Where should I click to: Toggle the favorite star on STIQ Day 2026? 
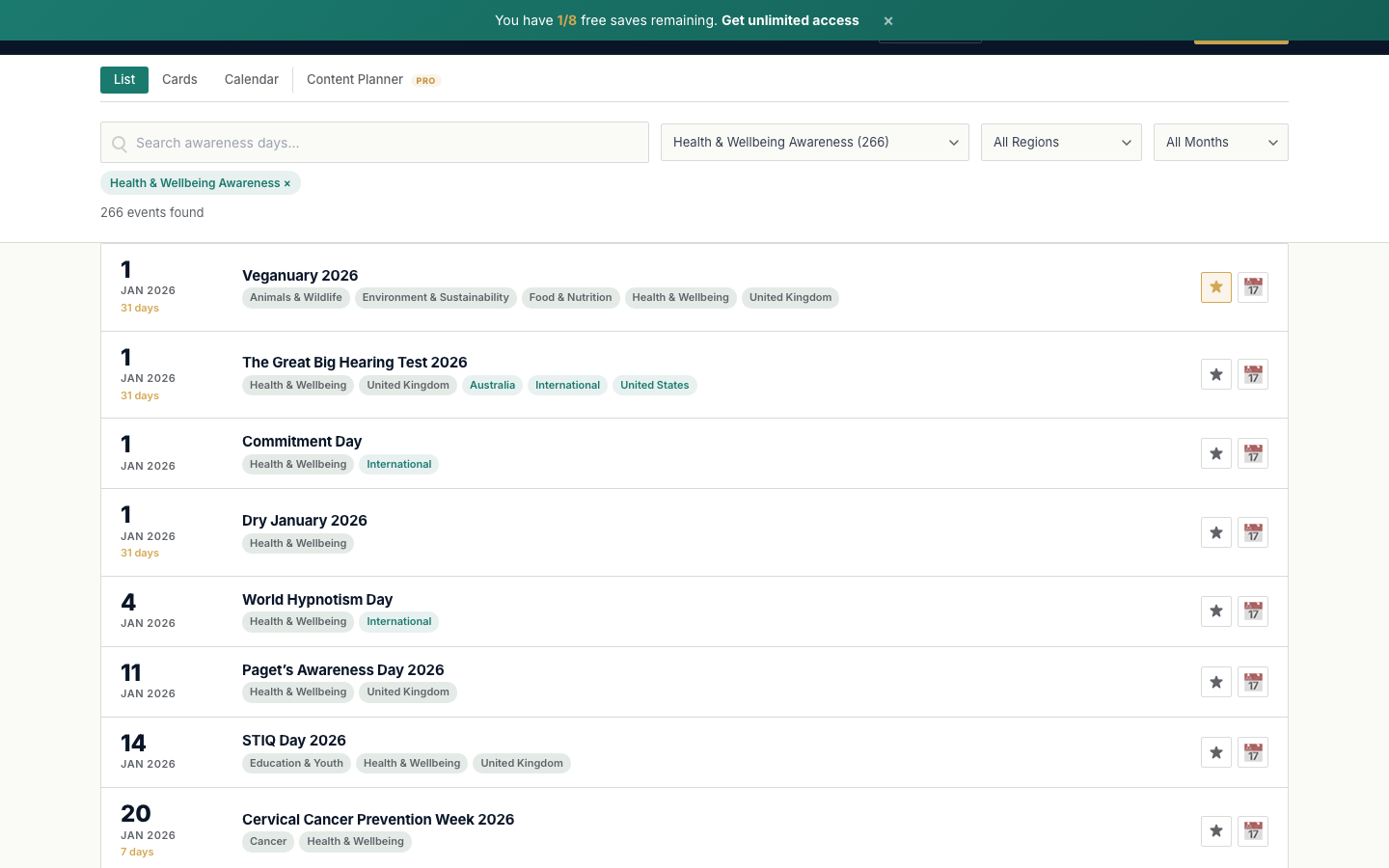(1215, 752)
